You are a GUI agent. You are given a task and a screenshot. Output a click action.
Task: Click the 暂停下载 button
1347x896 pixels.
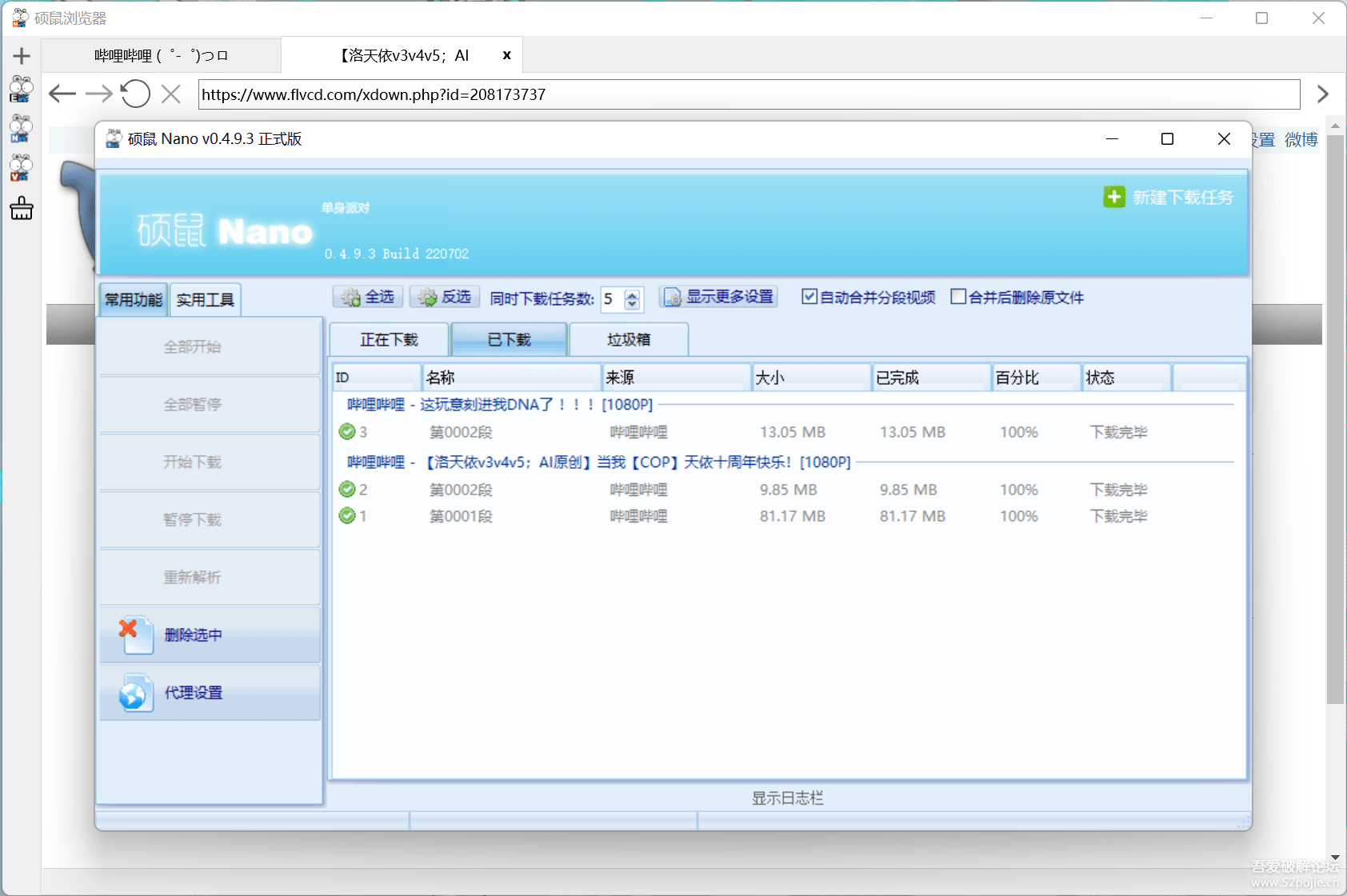tap(210, 519)
